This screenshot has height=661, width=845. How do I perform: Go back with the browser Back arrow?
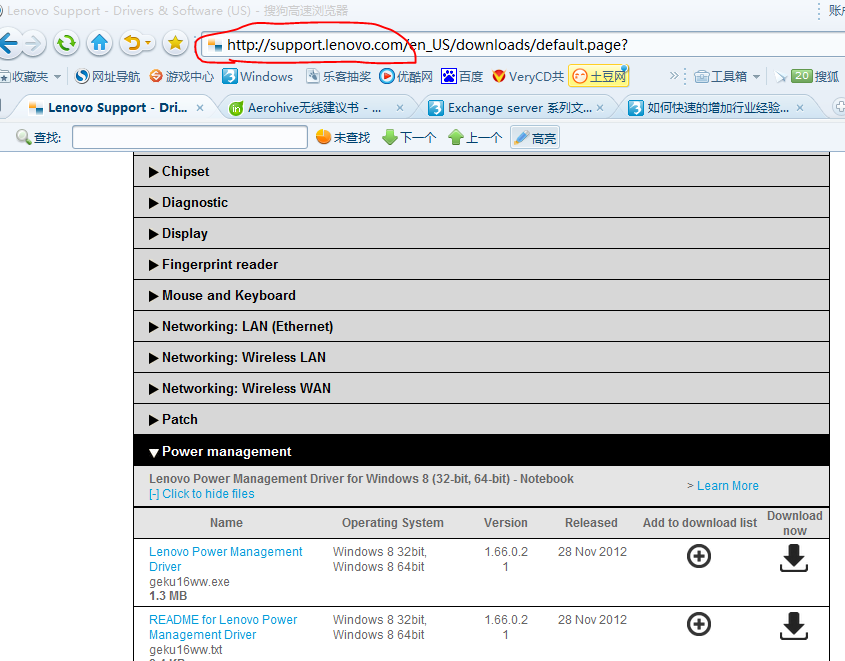point(9,44)
